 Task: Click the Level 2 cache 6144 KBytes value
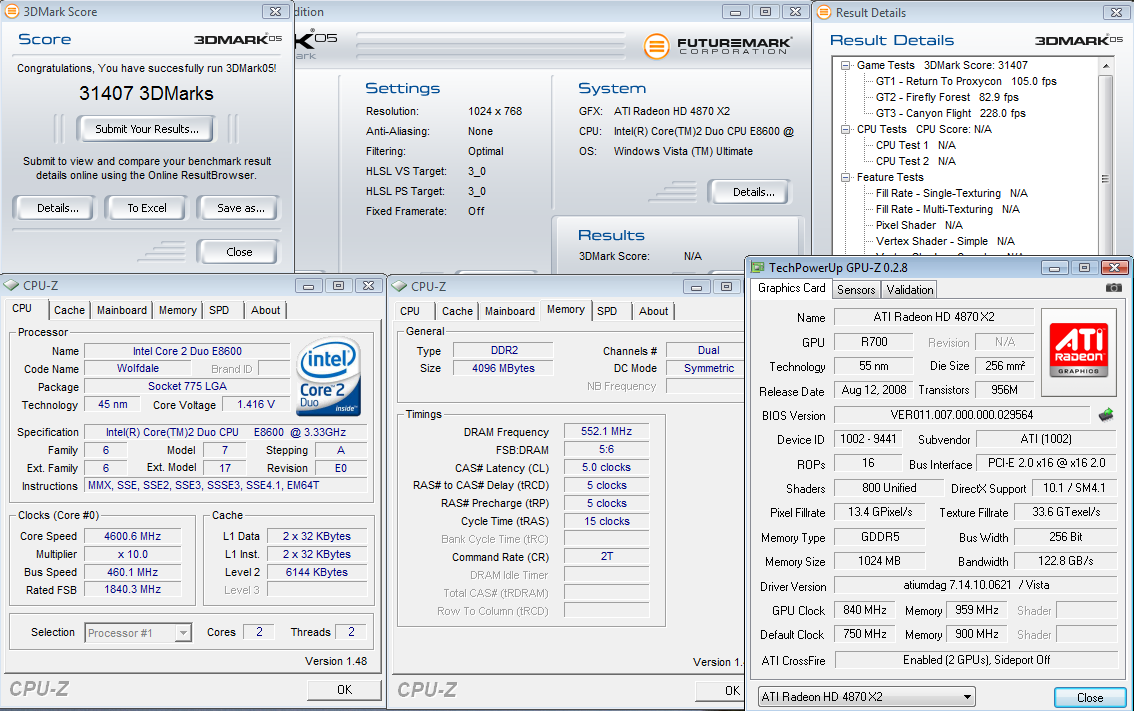[x=316, y=572]
